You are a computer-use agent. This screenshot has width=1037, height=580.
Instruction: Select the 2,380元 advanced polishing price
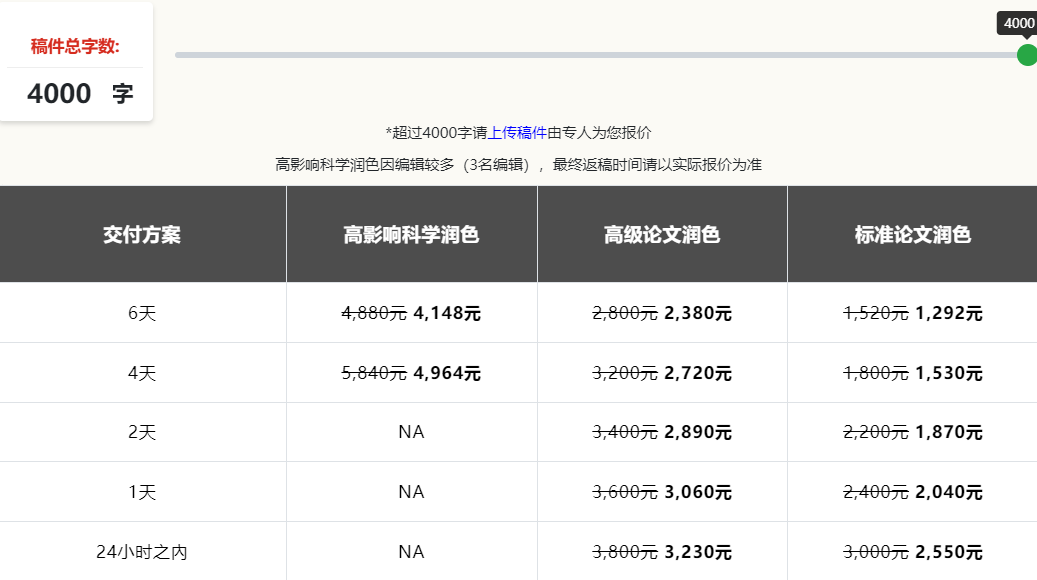point(696,312)
